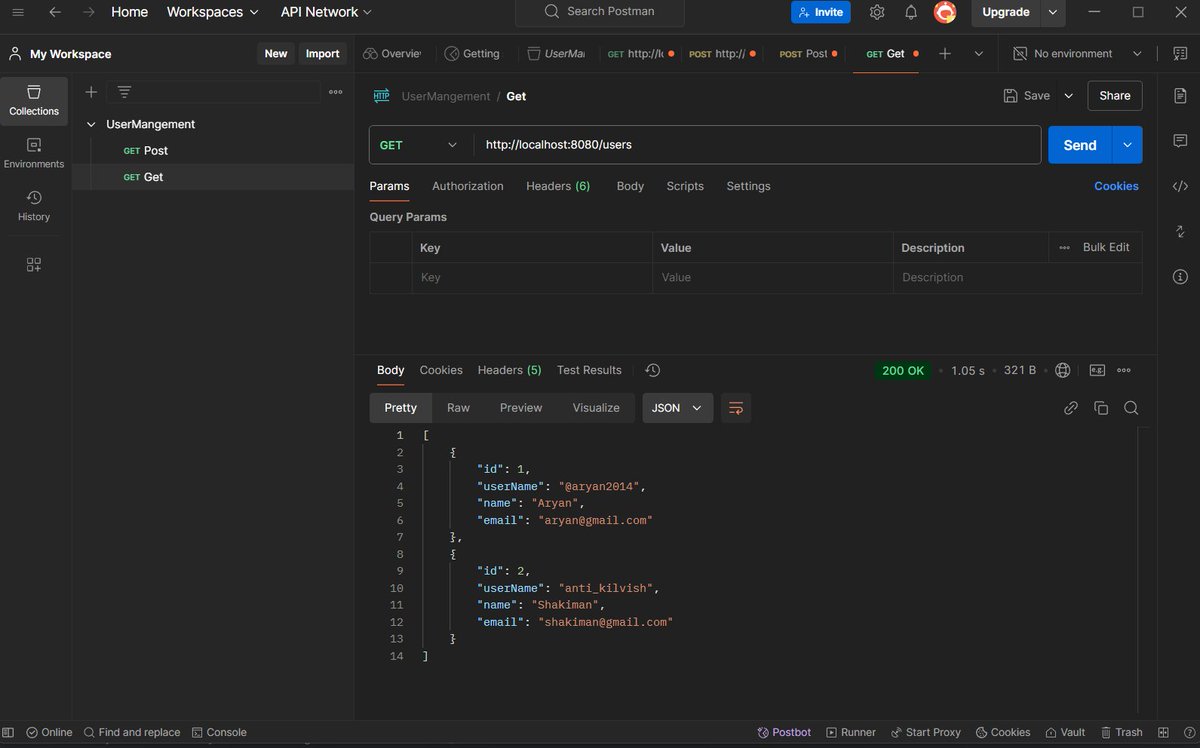Open the user avatar icon

945,12
